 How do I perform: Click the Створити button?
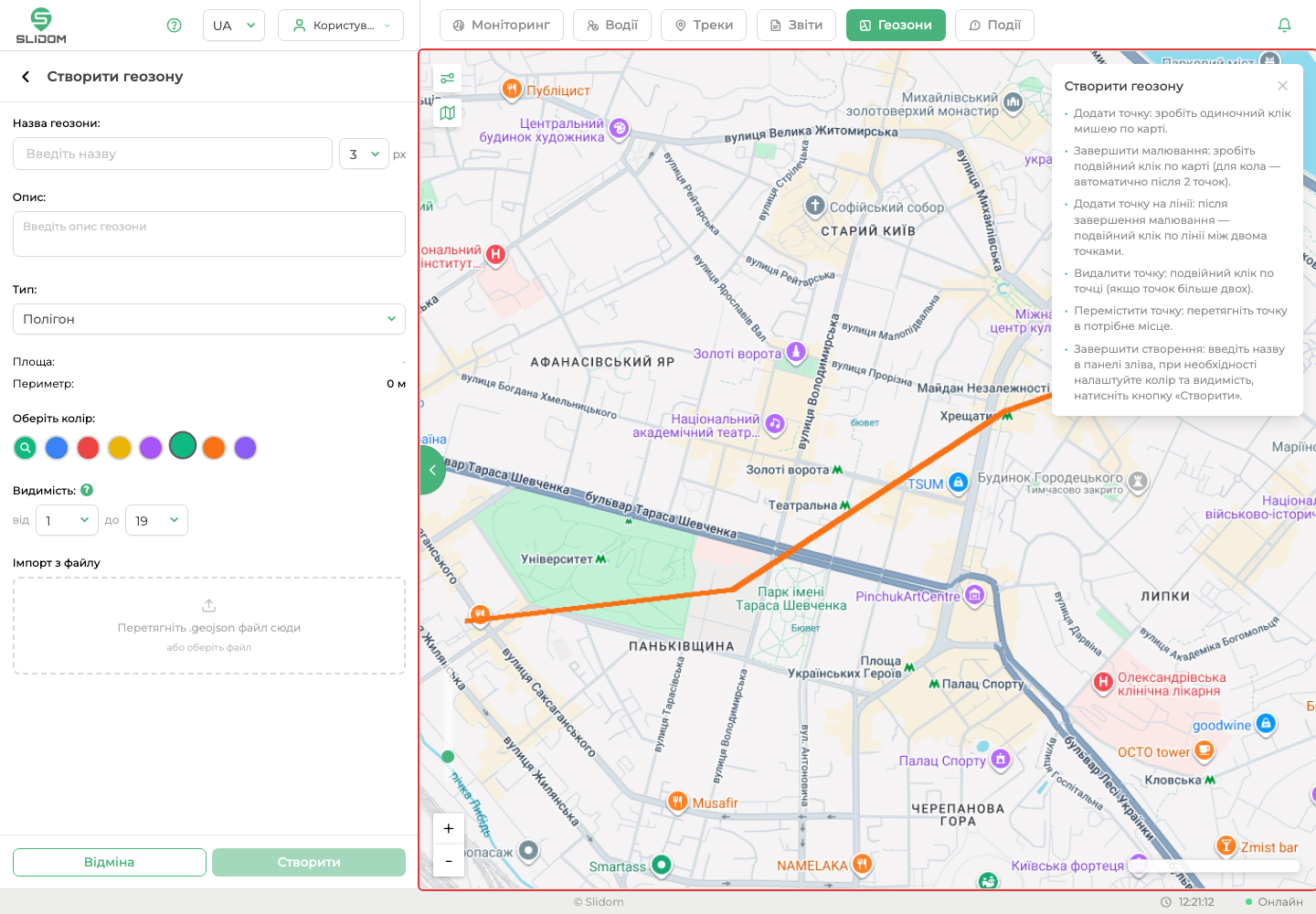(309, 862)
